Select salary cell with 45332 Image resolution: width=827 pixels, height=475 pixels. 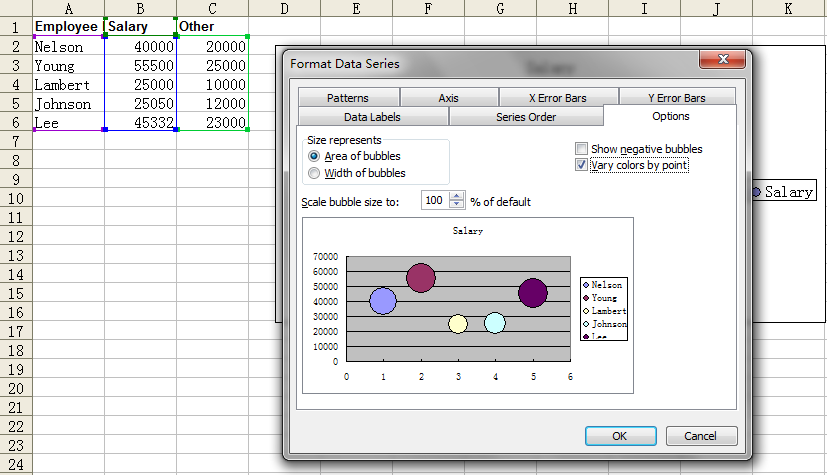pyautogui.click(x=140, y=122)
